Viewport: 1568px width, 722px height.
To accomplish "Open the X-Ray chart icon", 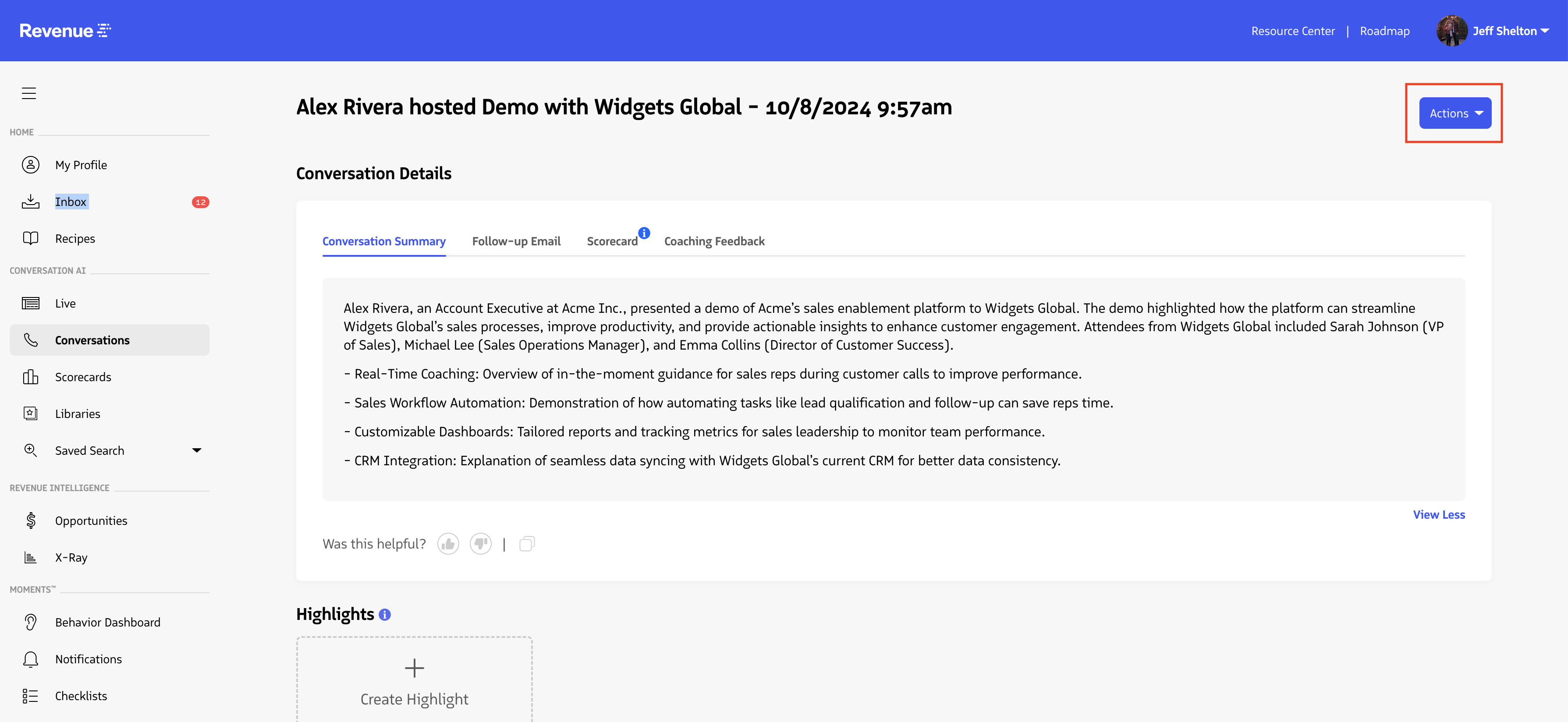I will (x=30, y=557).
